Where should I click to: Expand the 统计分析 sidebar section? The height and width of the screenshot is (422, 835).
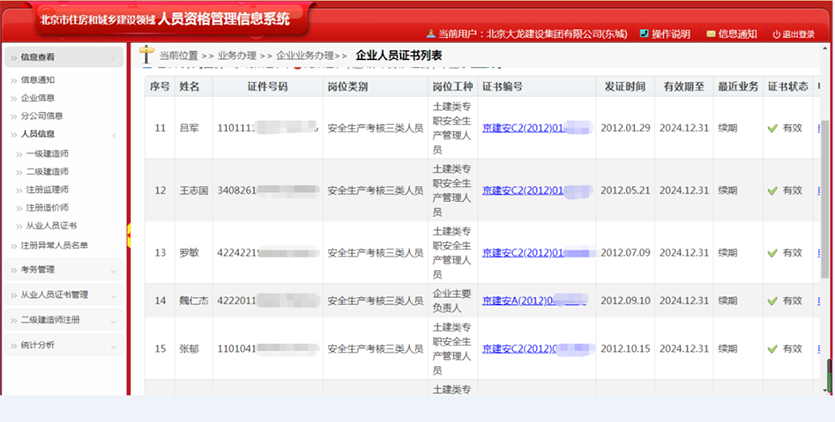[x=114, y=344]
